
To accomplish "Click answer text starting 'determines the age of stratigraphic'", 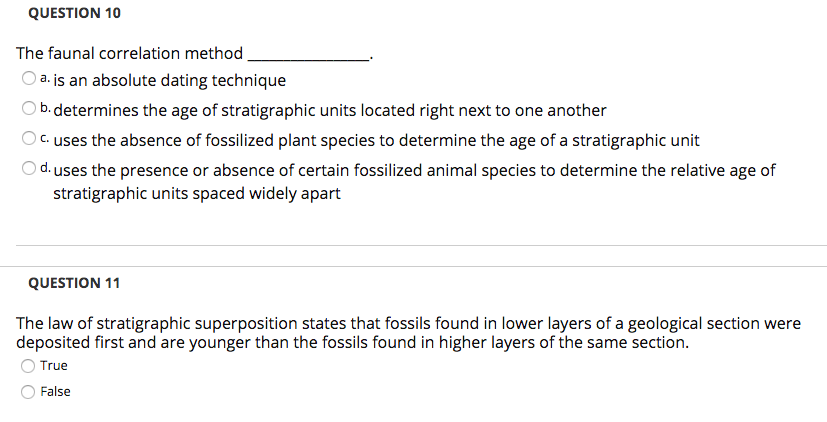I will coord(330,111).
